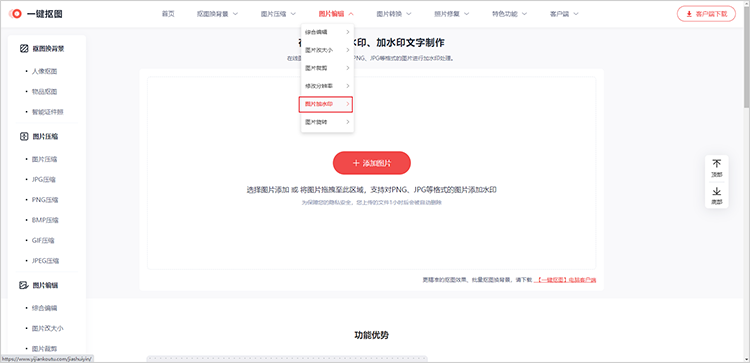Open BMP压缩 in the sidebar

click(45, 220)
